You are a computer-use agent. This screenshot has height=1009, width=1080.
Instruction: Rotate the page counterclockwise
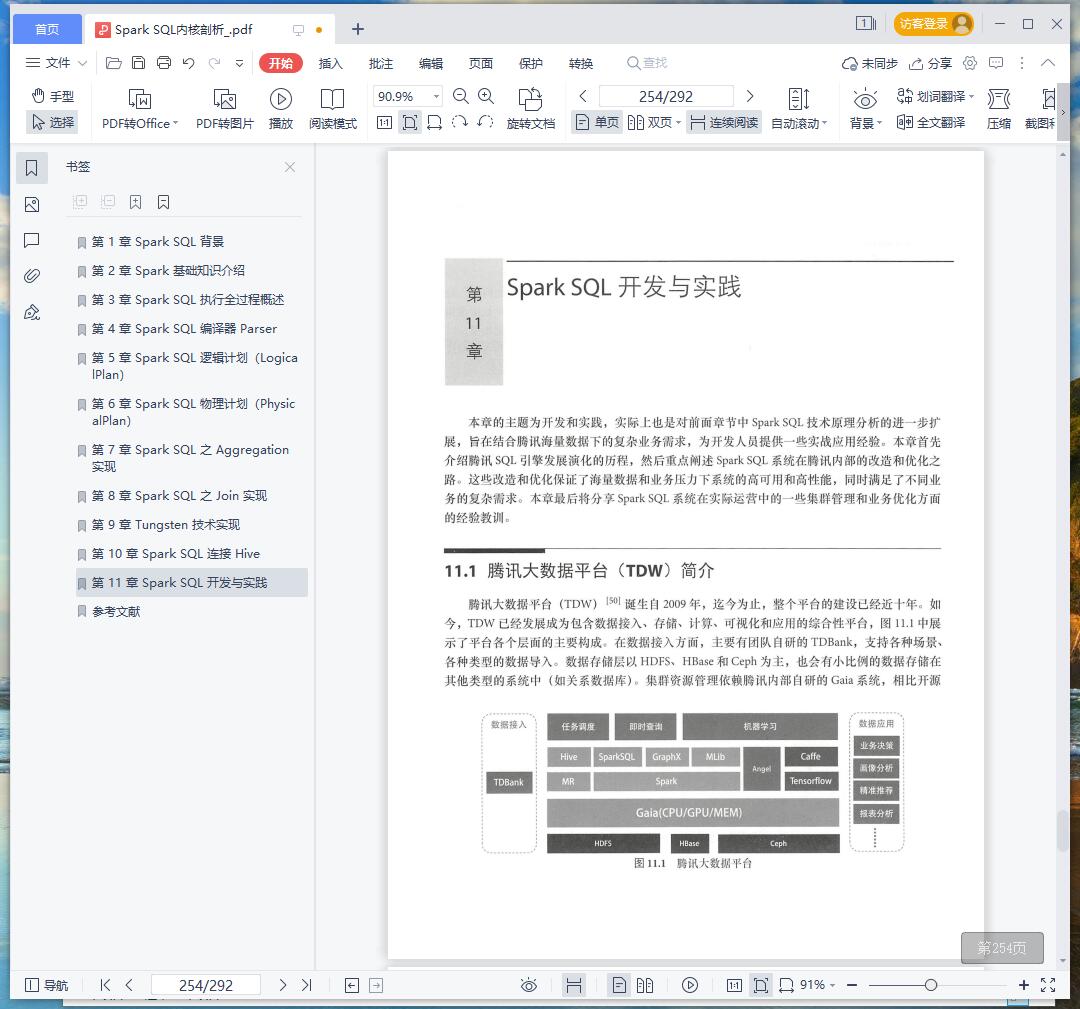pyautogui.click(x=485, y=123)
